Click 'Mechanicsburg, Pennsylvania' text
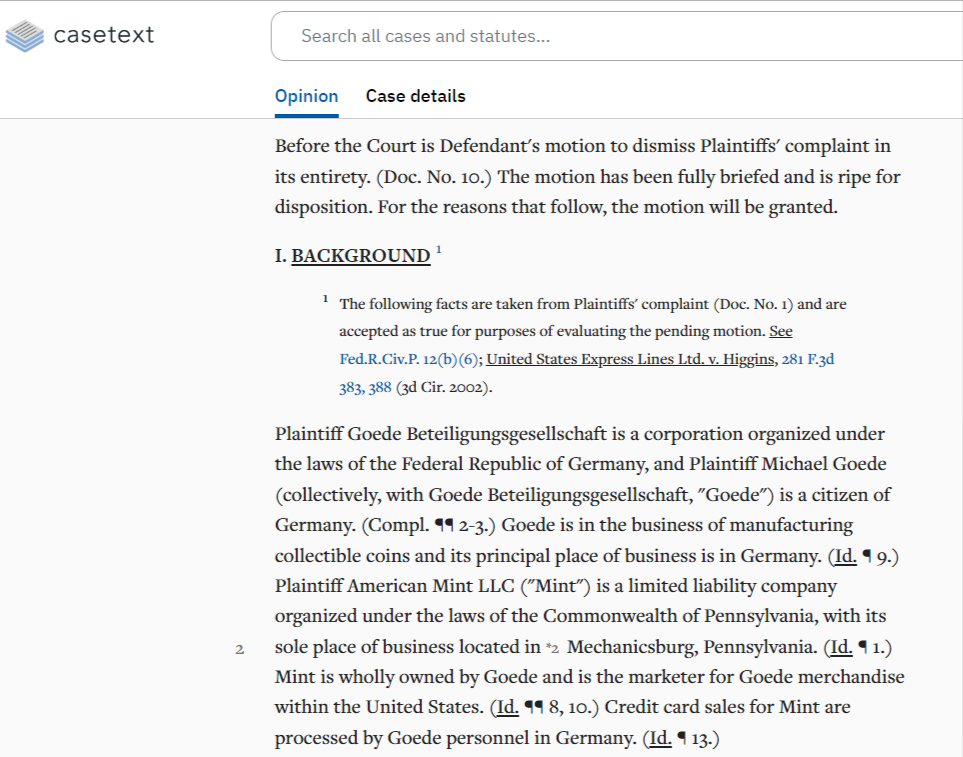Image resolution: width=963 pixels, height=757 pixels. tap(692, 647)
